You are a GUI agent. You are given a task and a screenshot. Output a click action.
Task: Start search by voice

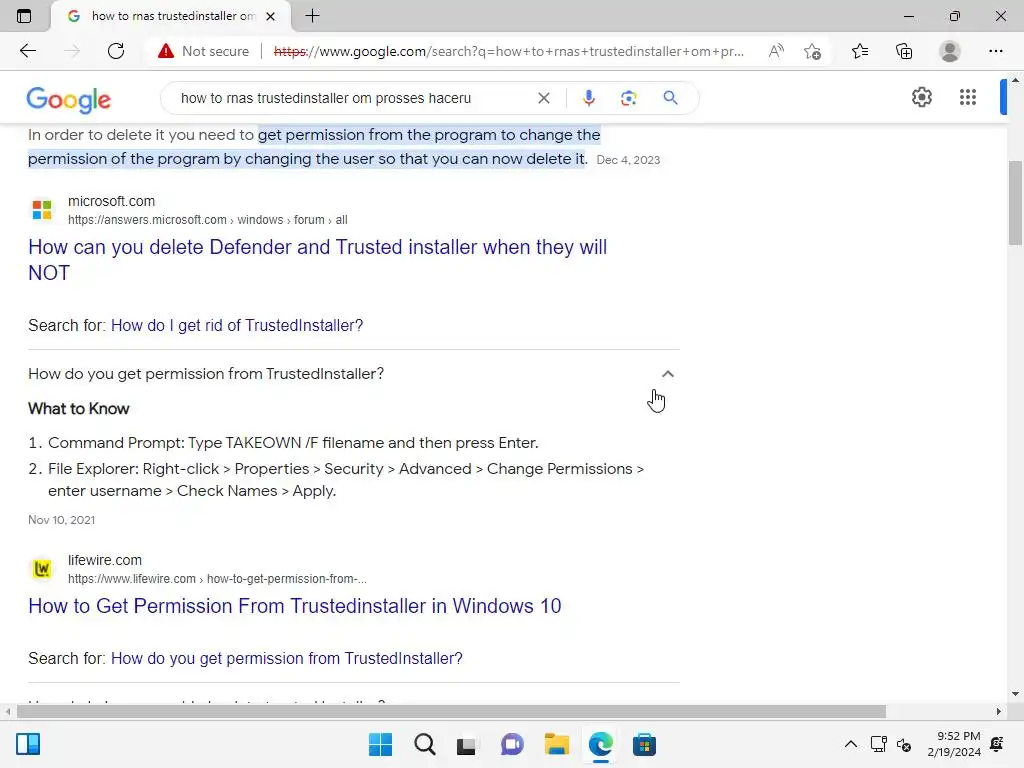pyautogui.click(x=588, y=98)
